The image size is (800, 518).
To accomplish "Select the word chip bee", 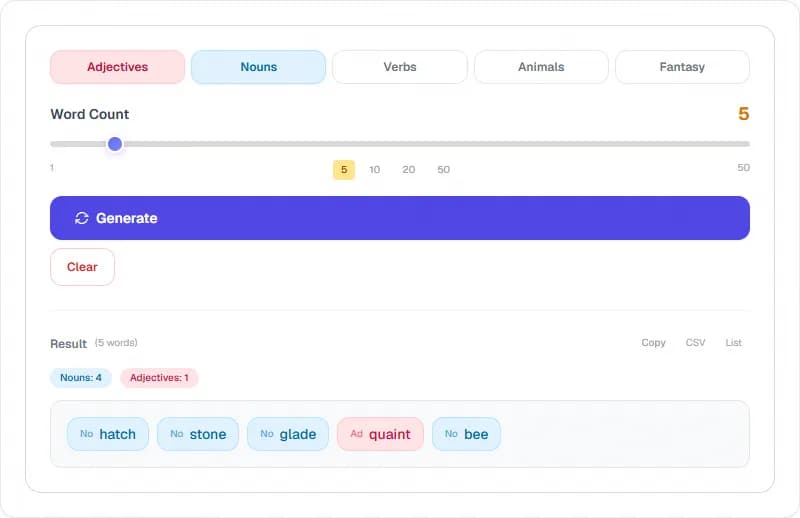I will click(466, 434).
